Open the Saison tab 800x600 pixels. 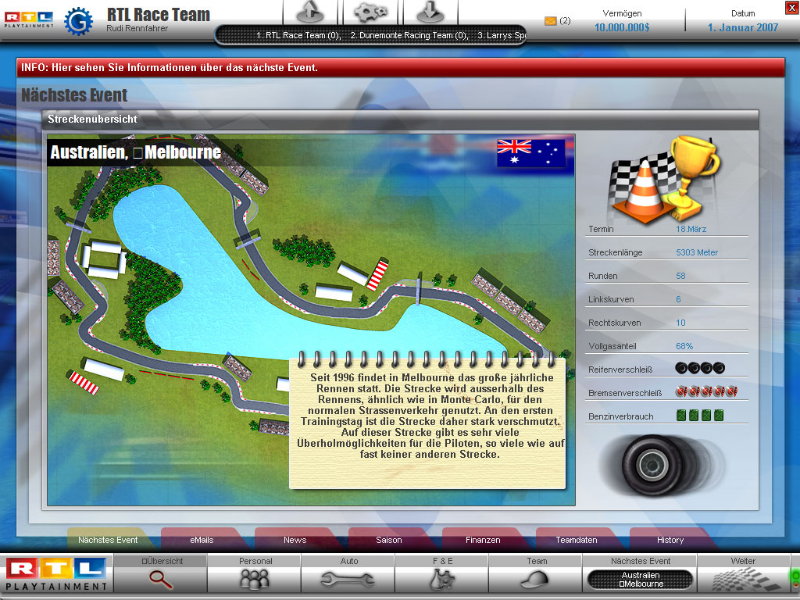389,539
